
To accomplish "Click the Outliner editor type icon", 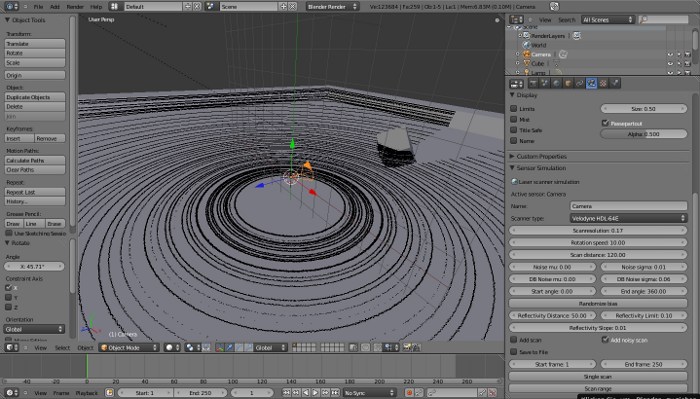I will click(516, 20).
